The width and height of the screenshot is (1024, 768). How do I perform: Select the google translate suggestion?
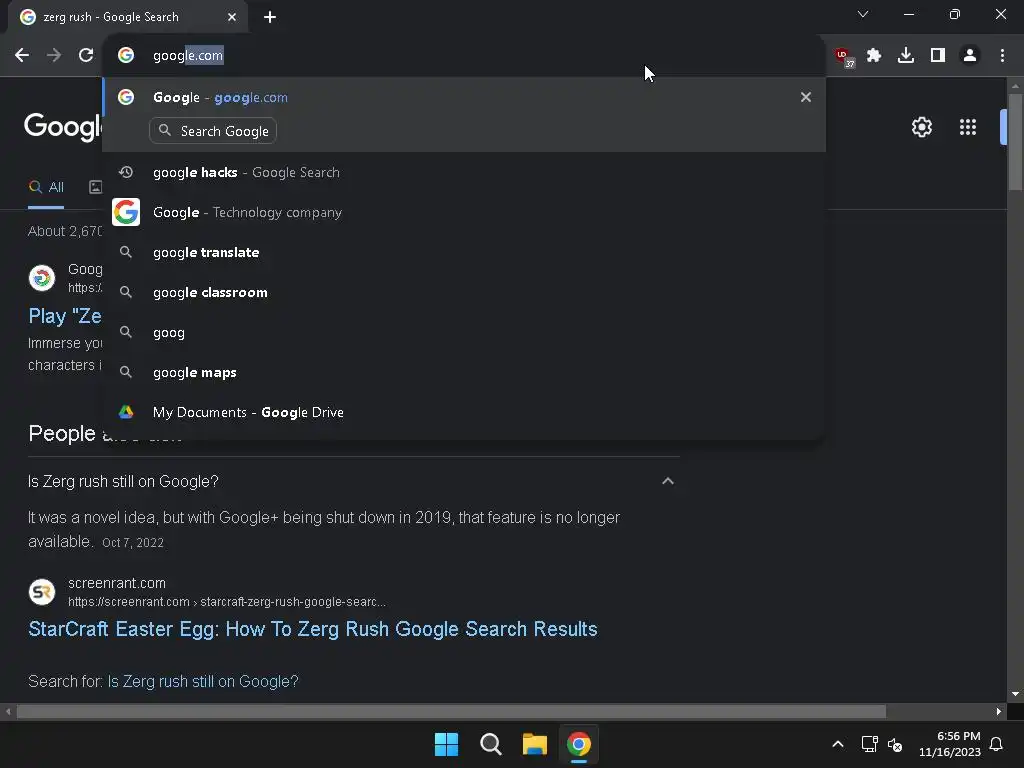464,252
